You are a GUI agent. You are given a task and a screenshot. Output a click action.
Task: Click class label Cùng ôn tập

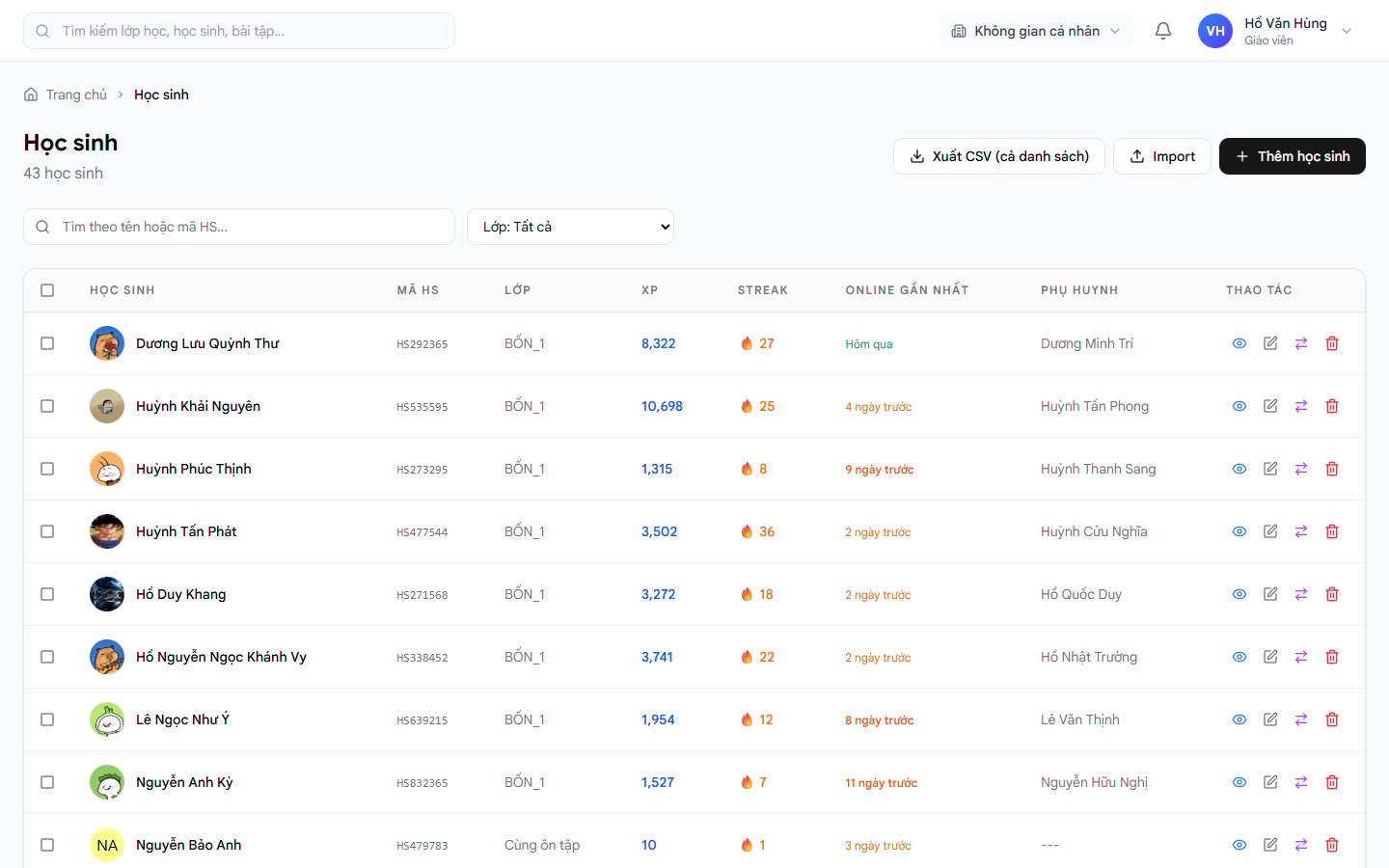coord(542,845)
